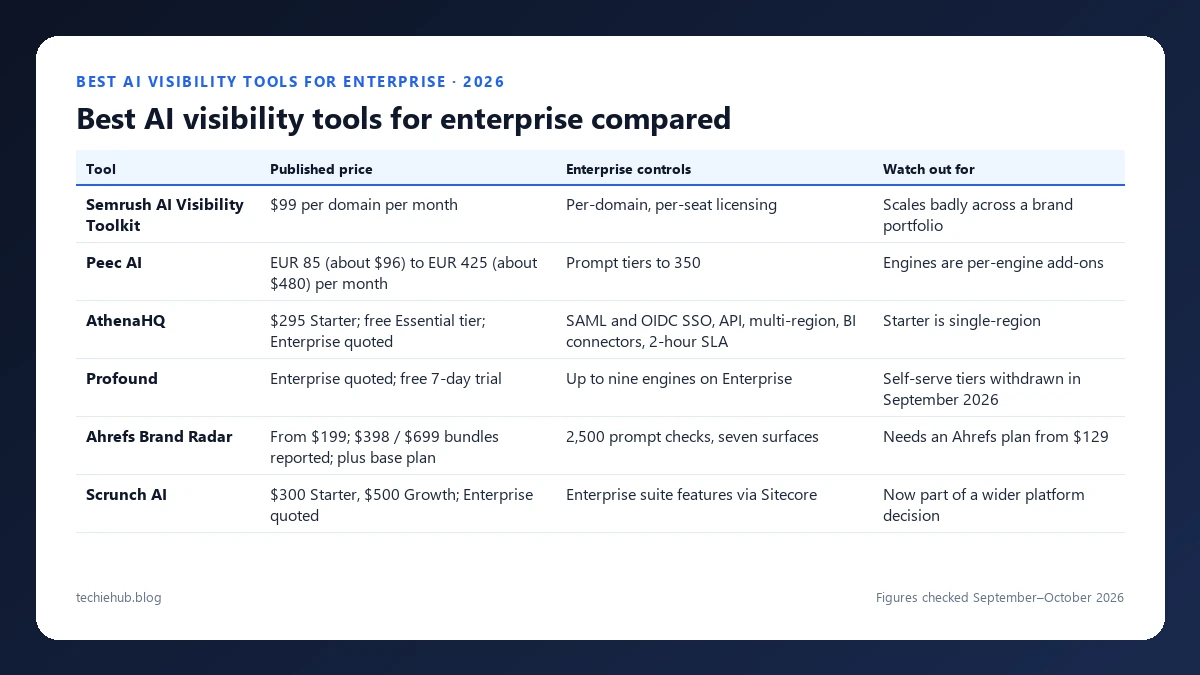Viewport: 1200px width, 675px height.
Task: Click the '$99 per domain per month' cell
Action: (x=364, y=205)
